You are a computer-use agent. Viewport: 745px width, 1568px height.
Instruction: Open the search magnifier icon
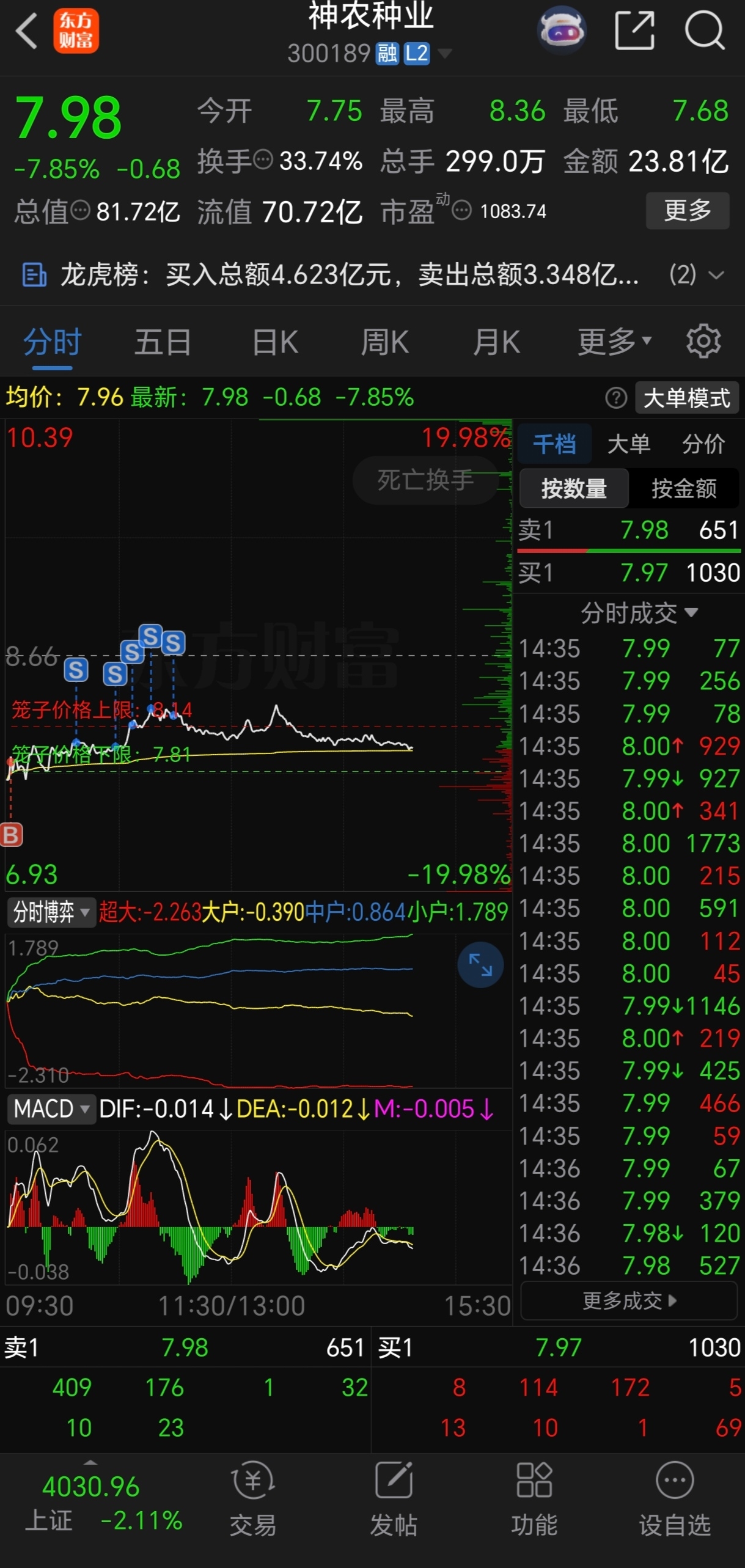coord(705,29)
